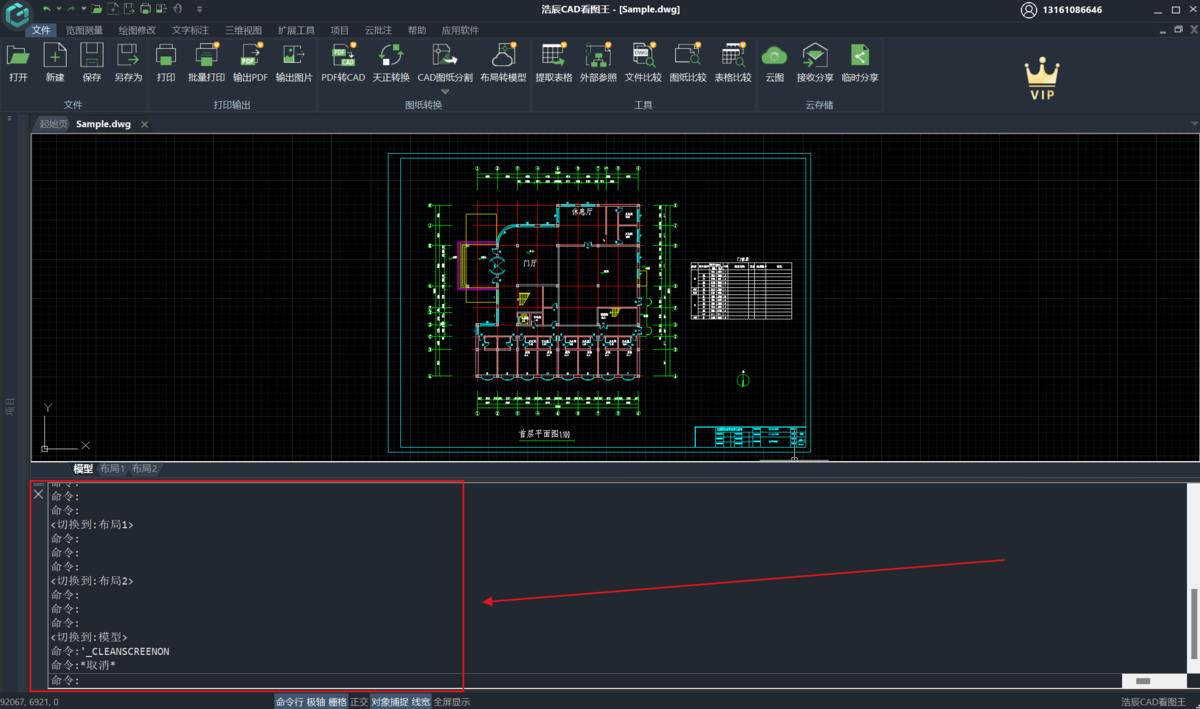
Task: Toggle 极轴 polar tracking in status bar
Action: [x=315, y=702]
